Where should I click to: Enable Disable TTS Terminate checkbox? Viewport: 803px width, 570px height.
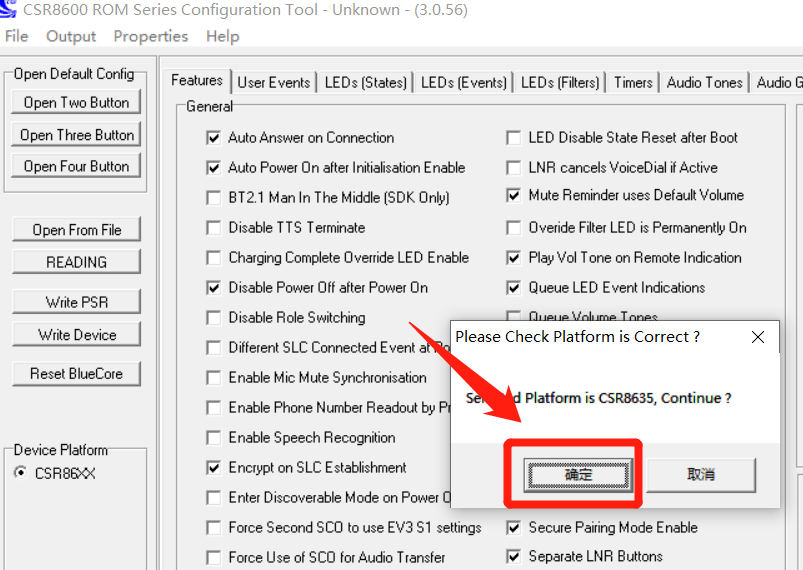214,228
